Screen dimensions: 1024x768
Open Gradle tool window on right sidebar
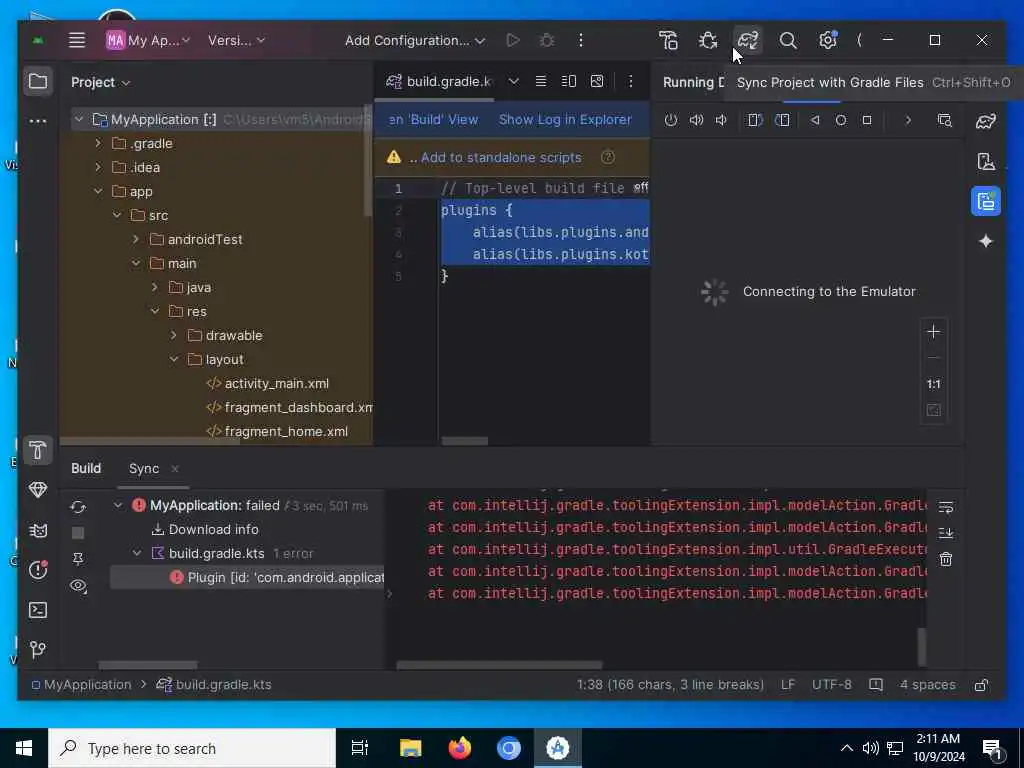coord(985,121)
